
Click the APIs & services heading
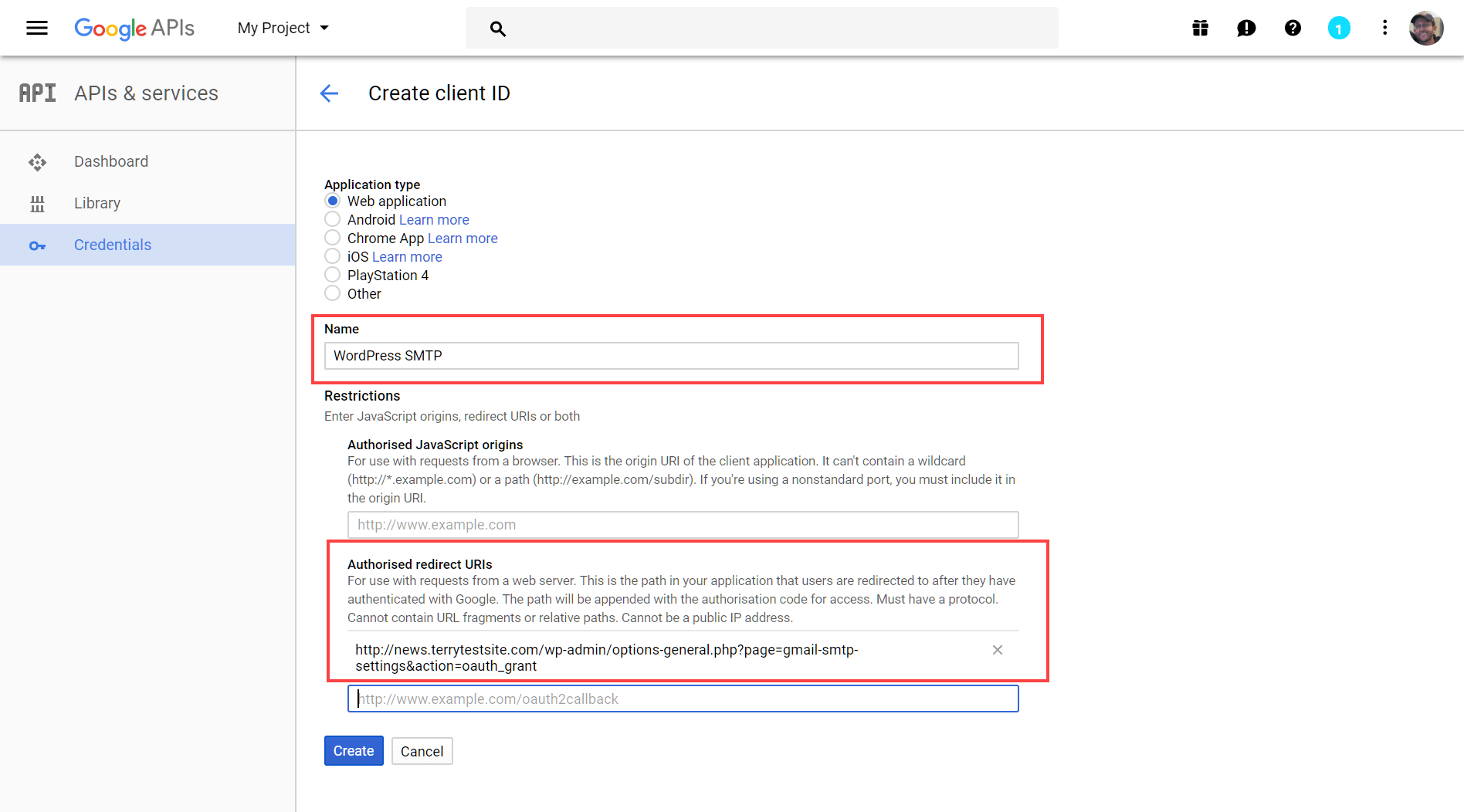coord(147,93)
